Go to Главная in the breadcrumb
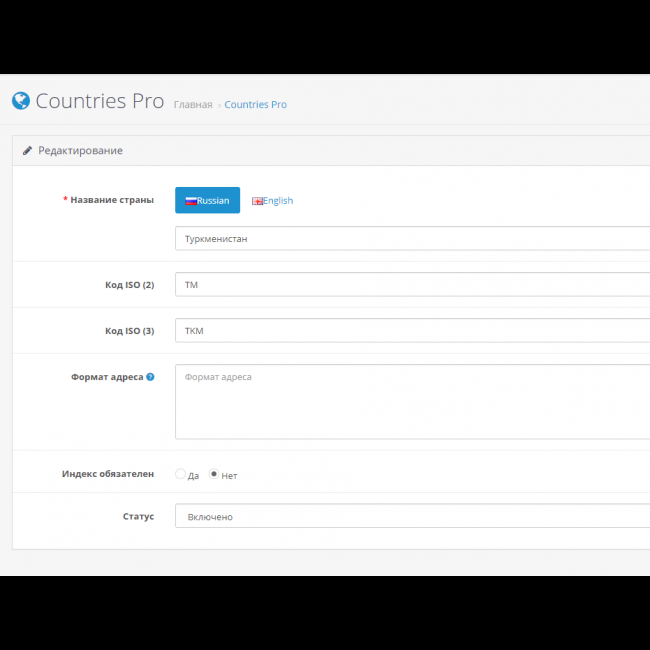Viewport: 650px width, 650px height. point(192,104)
